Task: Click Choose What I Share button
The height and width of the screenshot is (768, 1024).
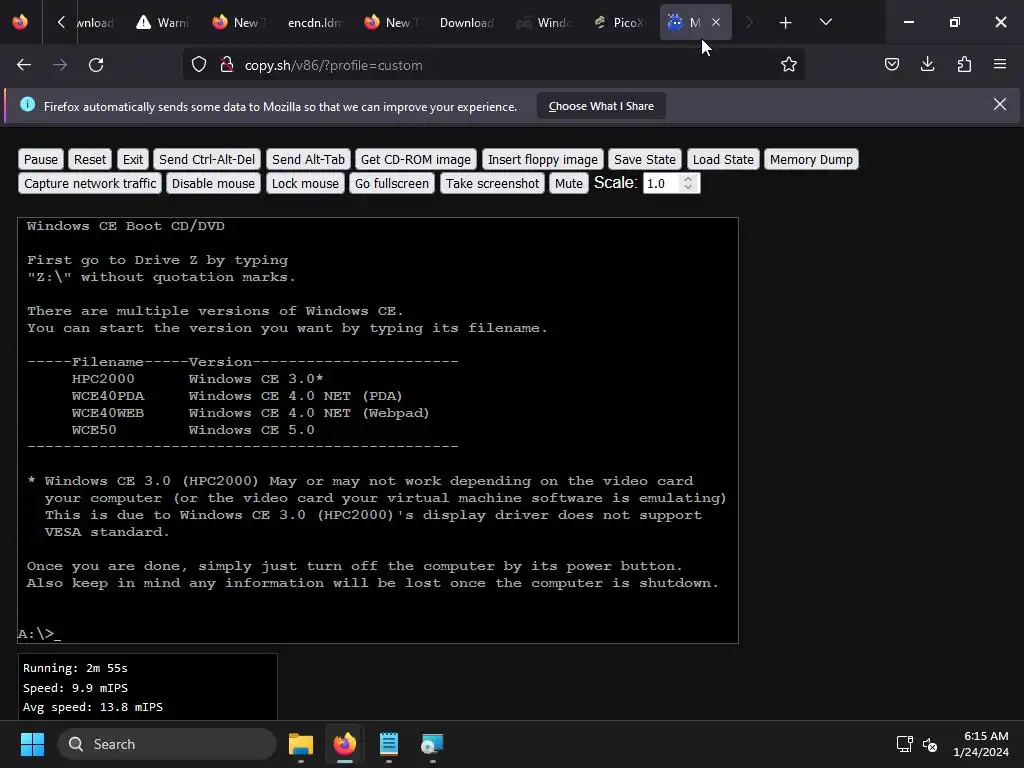Action: (x=601, y=106)
